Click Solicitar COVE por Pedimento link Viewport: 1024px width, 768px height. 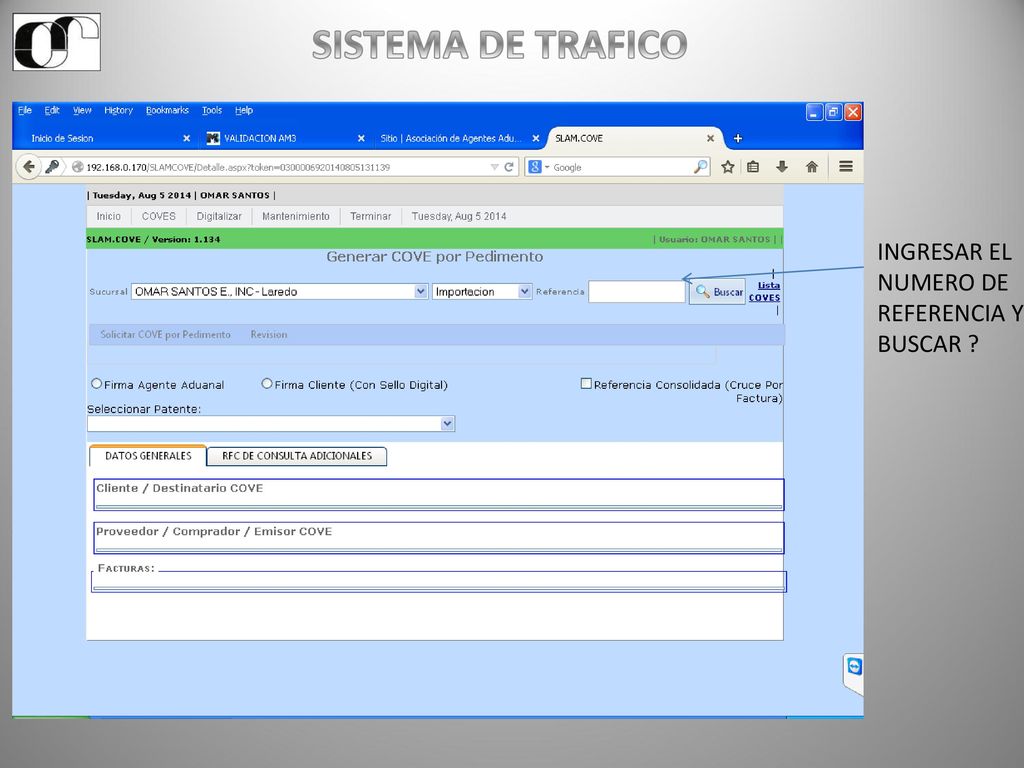tap(165, 334)
